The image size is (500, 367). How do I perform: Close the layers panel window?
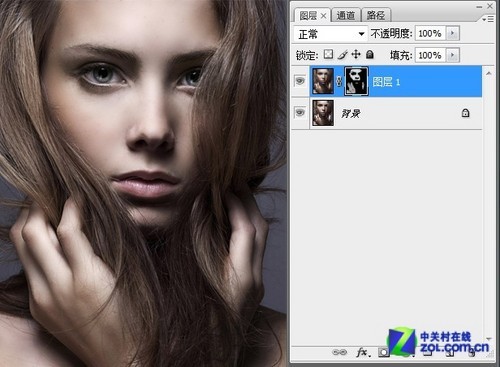[490, 6]
